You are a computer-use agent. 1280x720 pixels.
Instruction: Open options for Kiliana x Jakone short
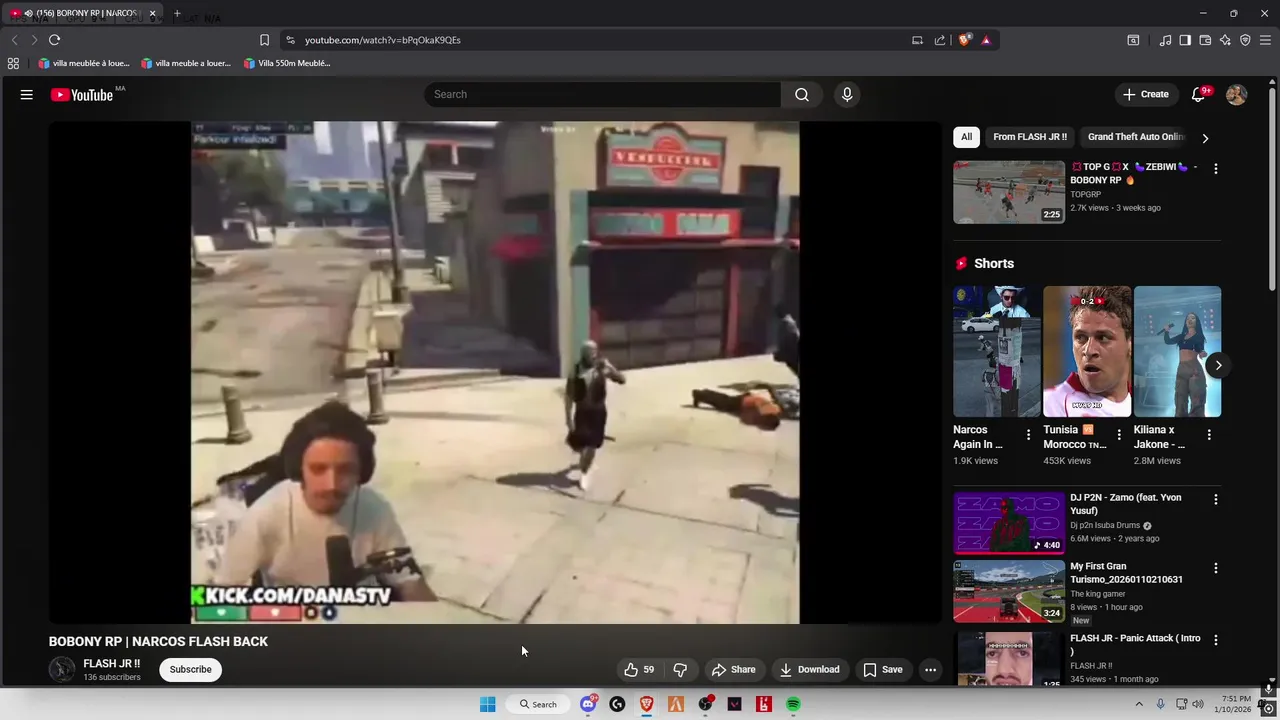[1209, 435]
